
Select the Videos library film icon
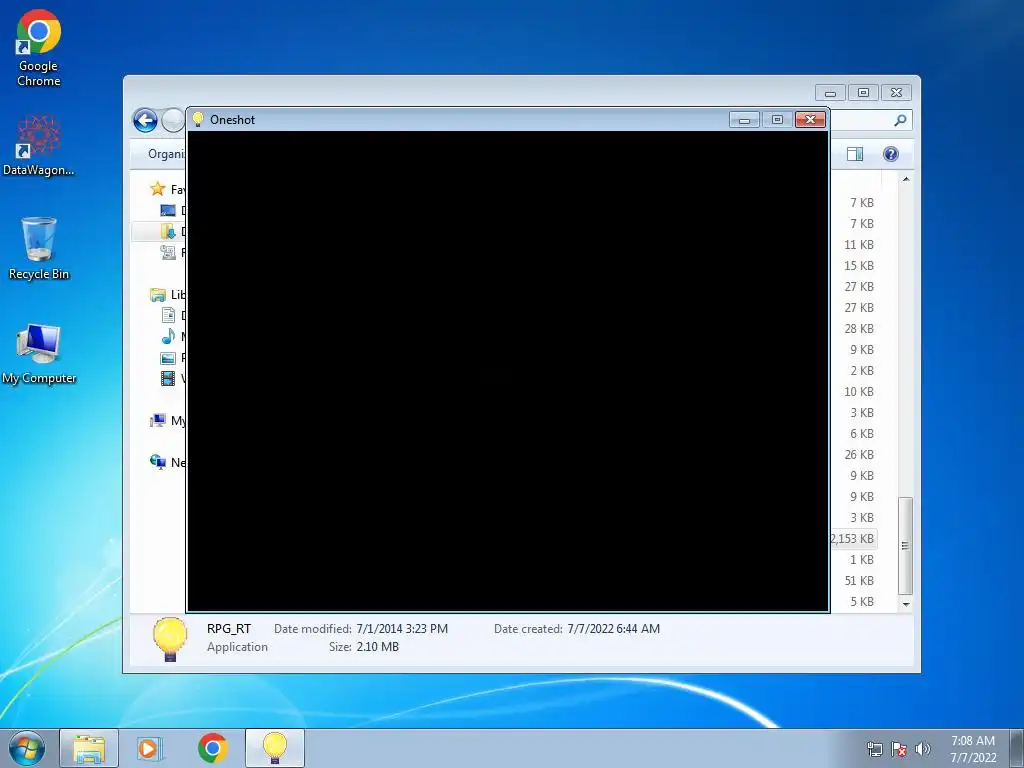point(168,378)
